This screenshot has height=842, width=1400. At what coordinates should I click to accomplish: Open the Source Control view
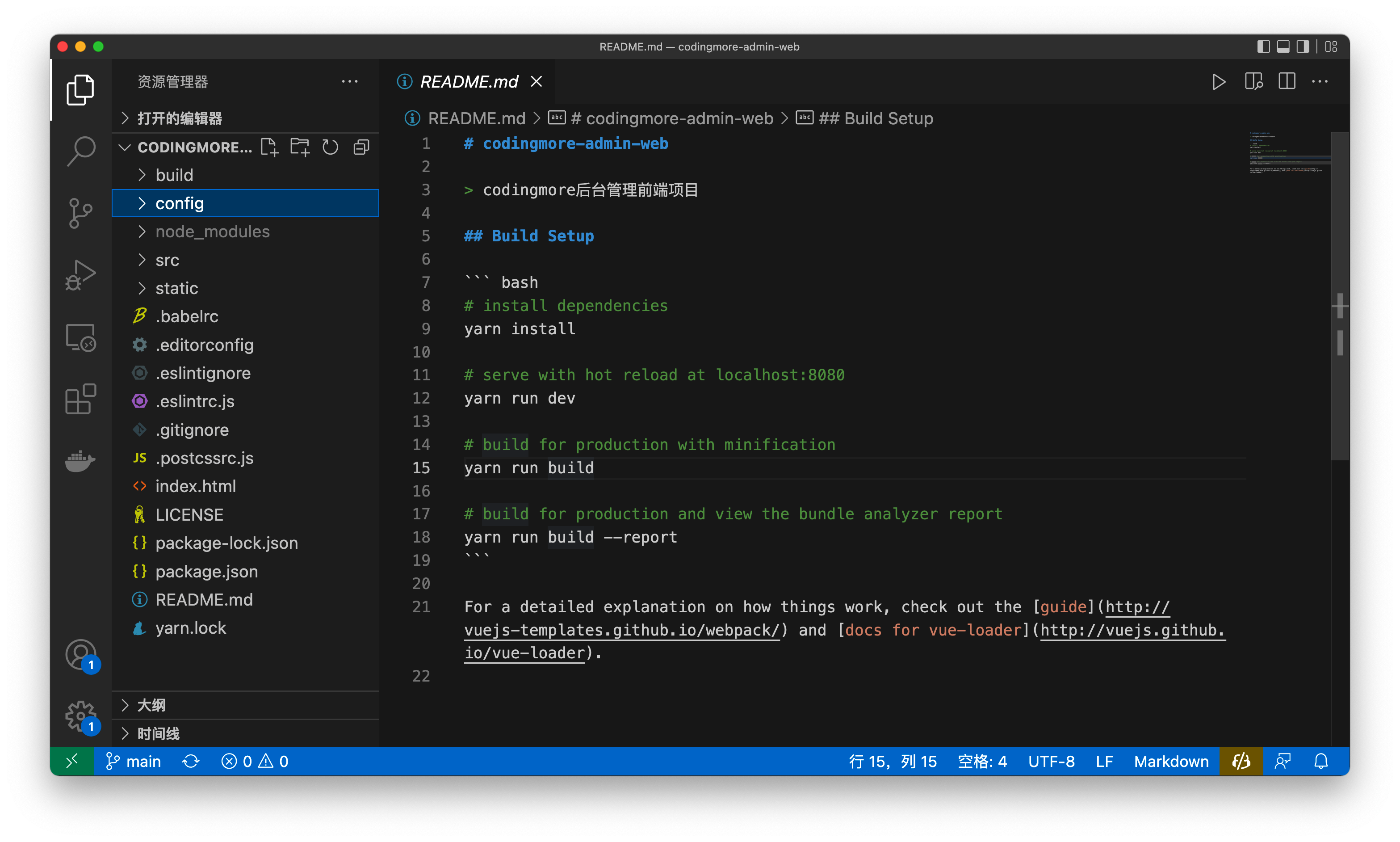80,213
